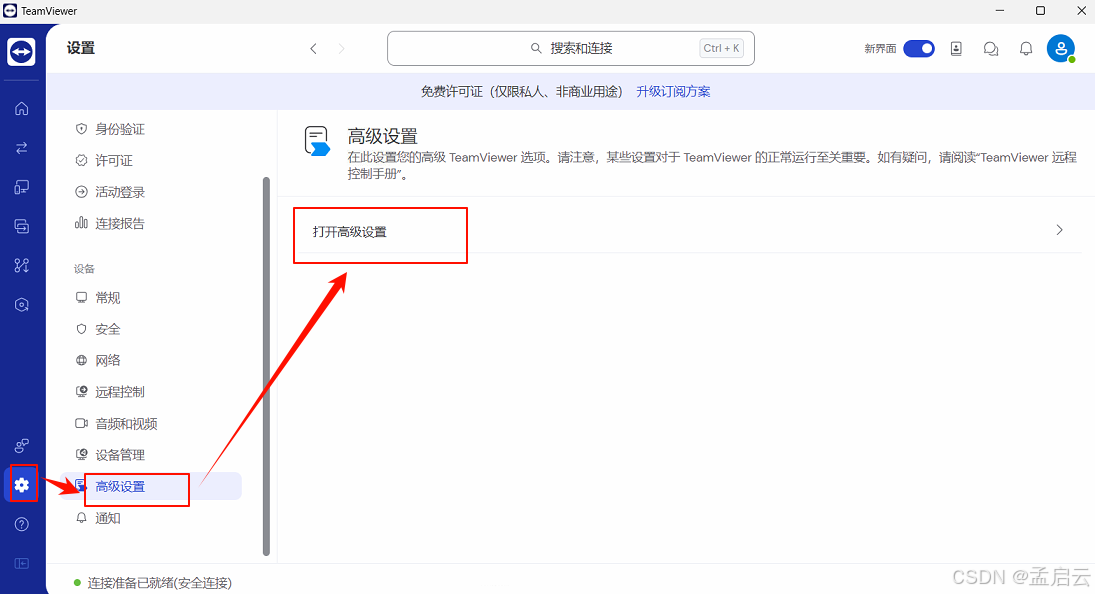Image resolution: width=1095 pixels, height=594 pixels.
Task: Open the connected users icon above the gear
Action: (22, 445)
